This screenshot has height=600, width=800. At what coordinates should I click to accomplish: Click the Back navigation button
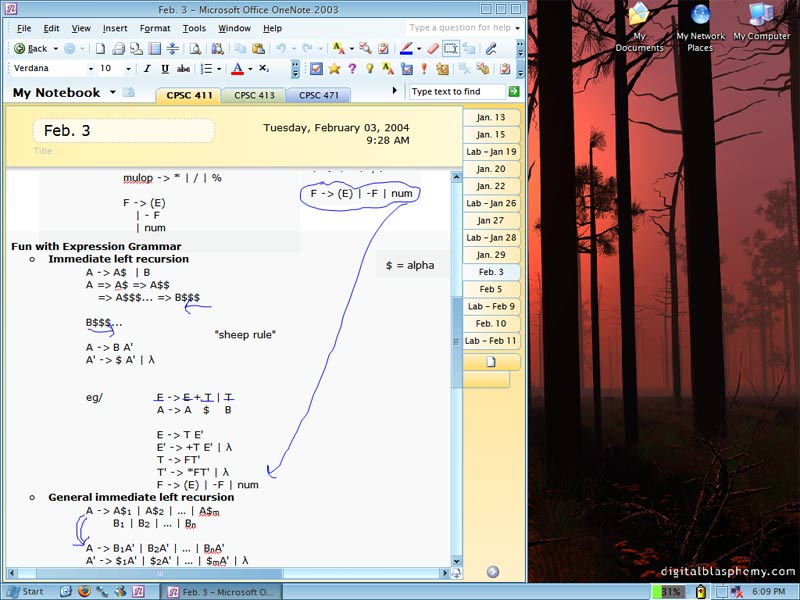pyautogui.click(x=31, y=48)
